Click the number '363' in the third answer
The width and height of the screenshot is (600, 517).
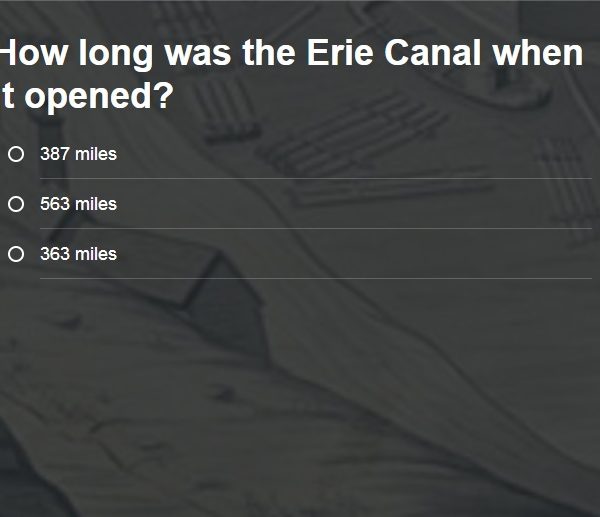pos(55,254)
